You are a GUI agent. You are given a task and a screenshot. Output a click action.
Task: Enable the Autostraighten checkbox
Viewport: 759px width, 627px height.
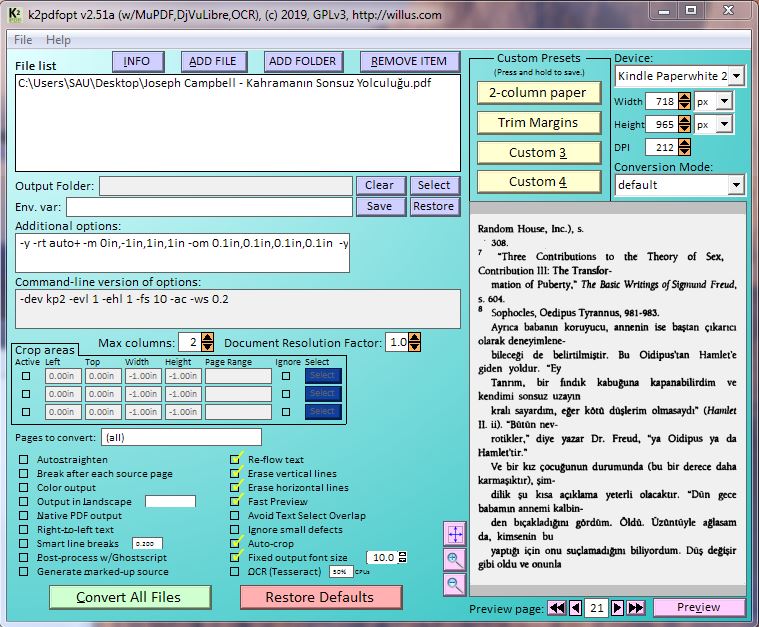point(23,459)
